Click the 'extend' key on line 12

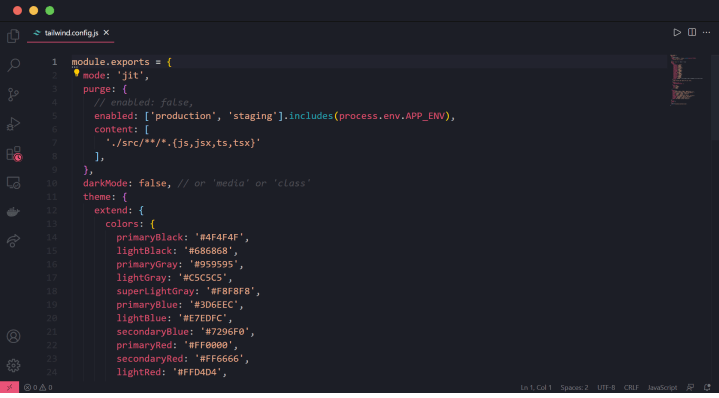coord(111,210)
